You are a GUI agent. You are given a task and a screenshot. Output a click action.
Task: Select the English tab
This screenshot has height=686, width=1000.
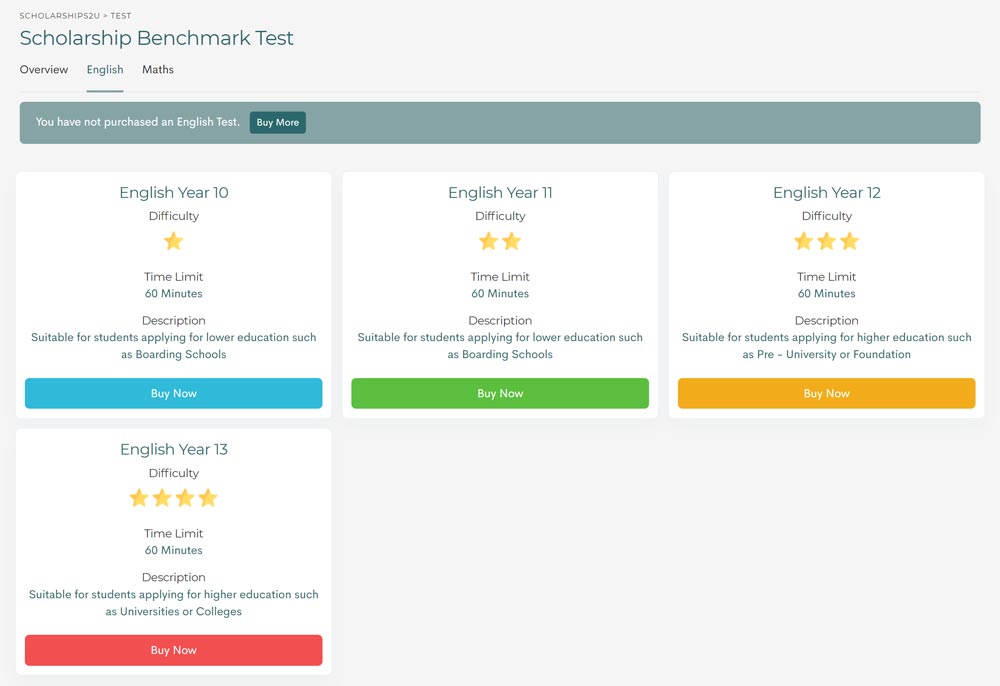point(105,69)
